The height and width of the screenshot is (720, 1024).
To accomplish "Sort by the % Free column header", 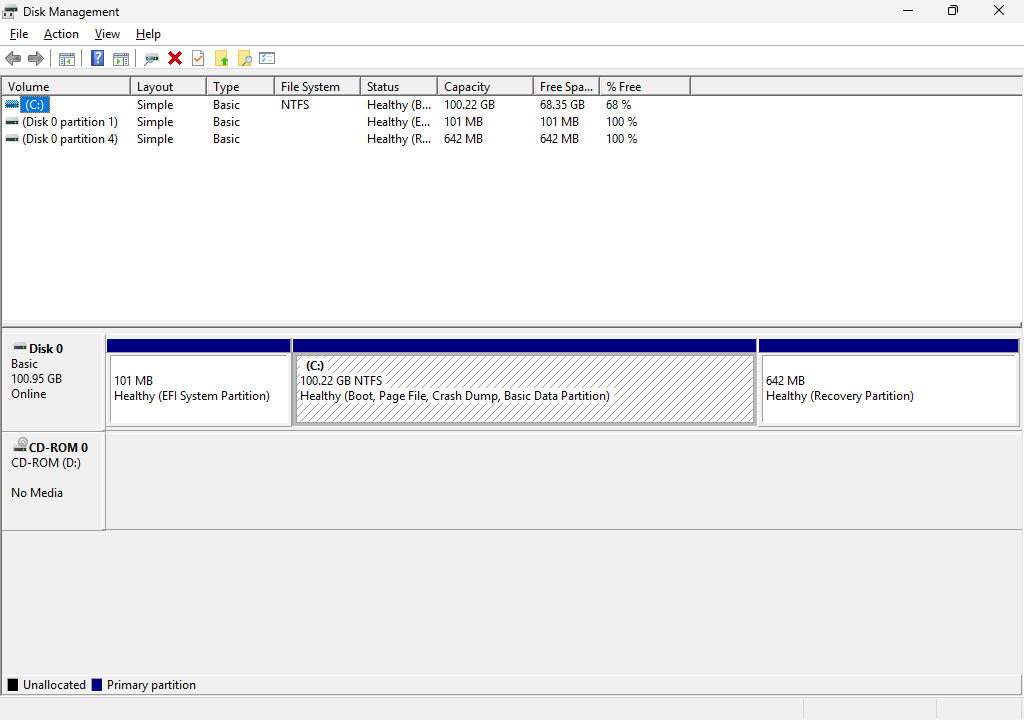I will click(645, 86).
